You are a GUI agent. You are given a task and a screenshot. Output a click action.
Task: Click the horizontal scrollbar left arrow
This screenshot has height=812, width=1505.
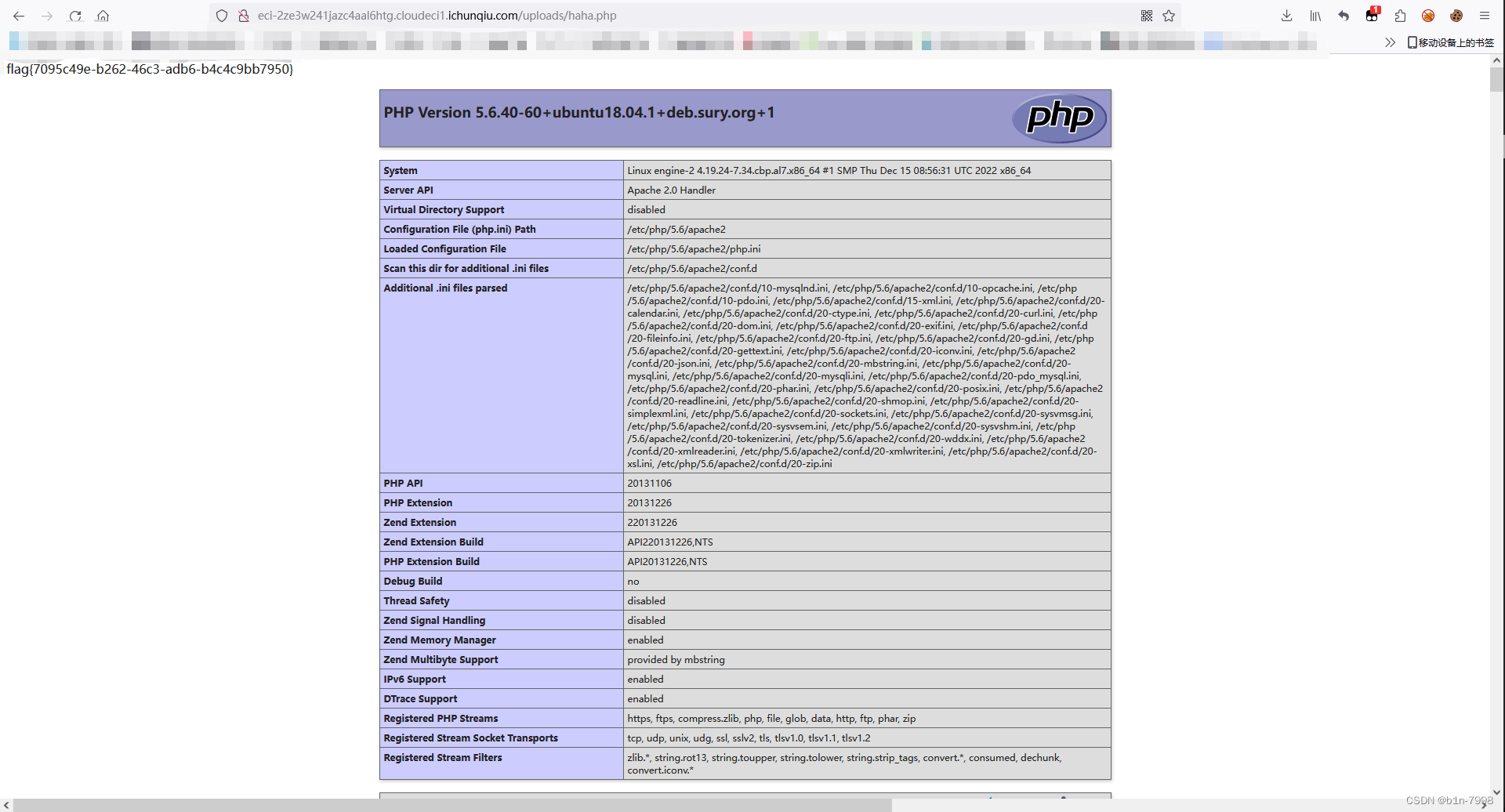click(x=6, y=805)
